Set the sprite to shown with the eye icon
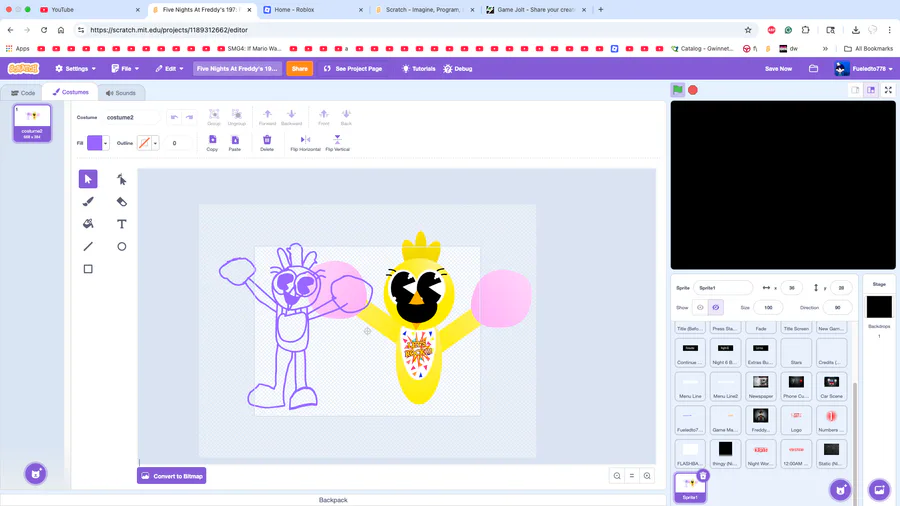The height and width of the screenshot is (506, 900). tap(700, 308)
